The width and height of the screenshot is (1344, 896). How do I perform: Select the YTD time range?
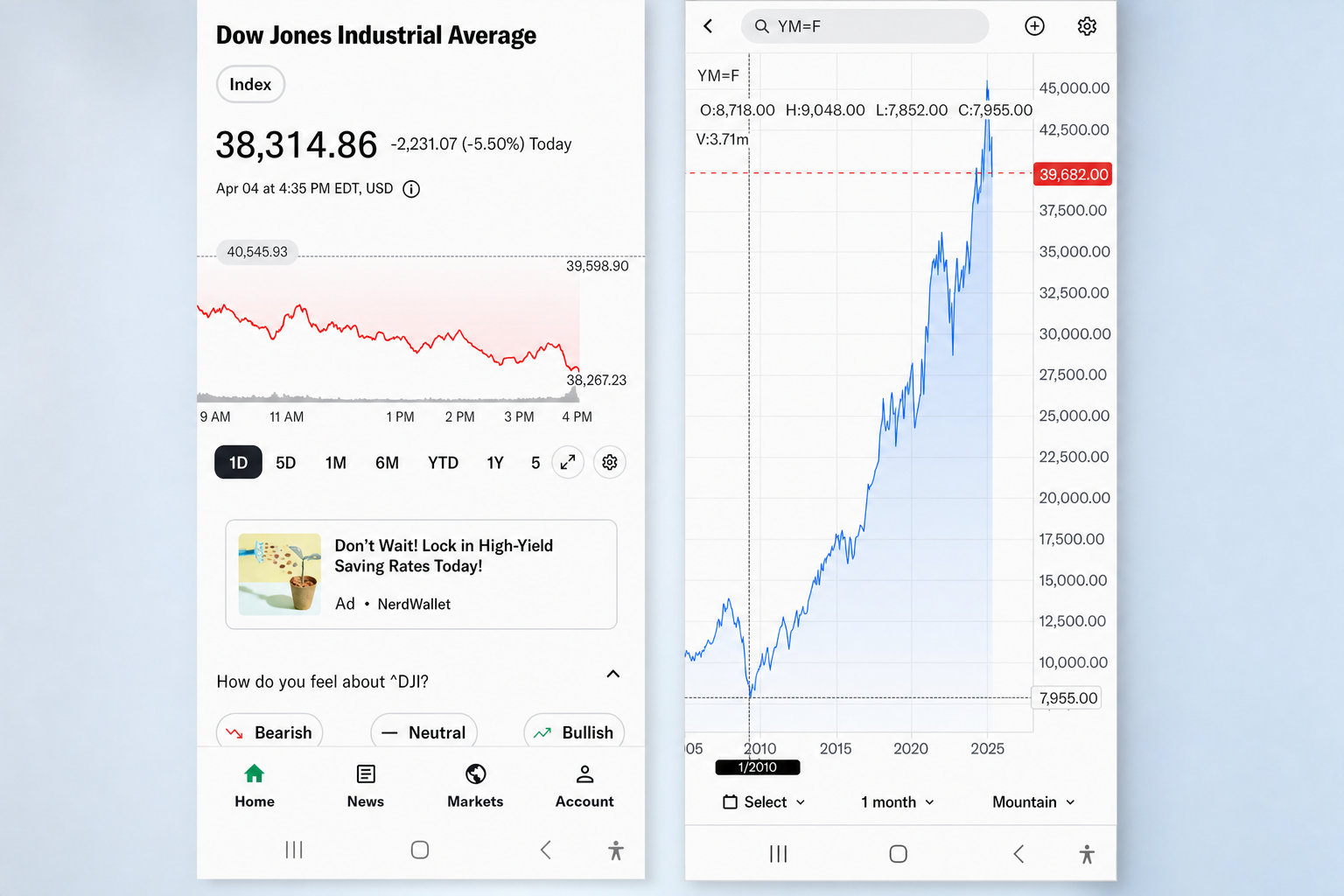pos(443,463)
